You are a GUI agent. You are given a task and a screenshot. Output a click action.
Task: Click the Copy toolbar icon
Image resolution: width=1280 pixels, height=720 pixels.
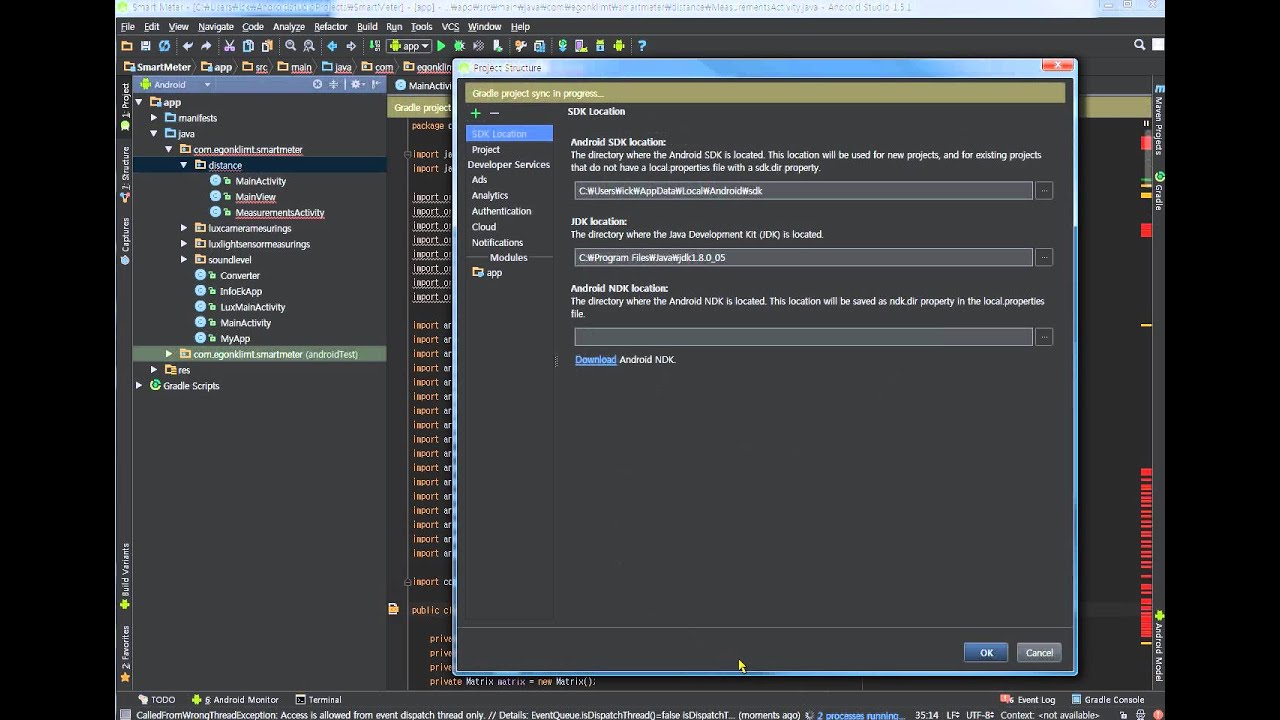248,46
